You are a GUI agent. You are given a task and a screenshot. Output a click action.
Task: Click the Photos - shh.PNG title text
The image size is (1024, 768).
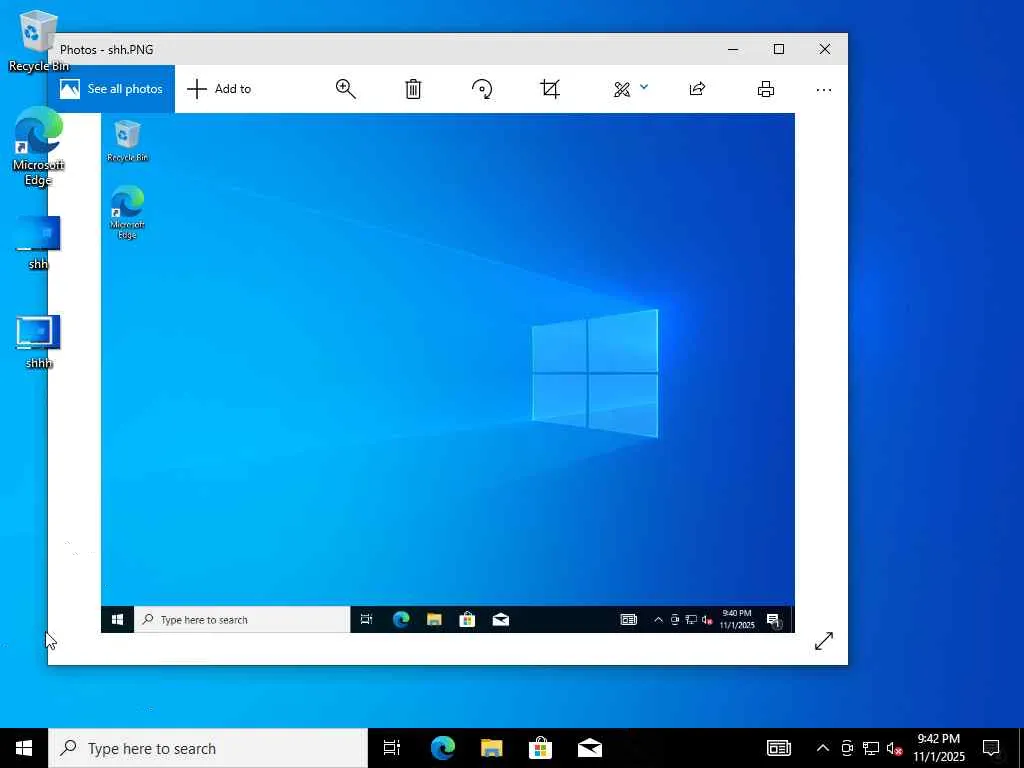(x=106, y=50)
